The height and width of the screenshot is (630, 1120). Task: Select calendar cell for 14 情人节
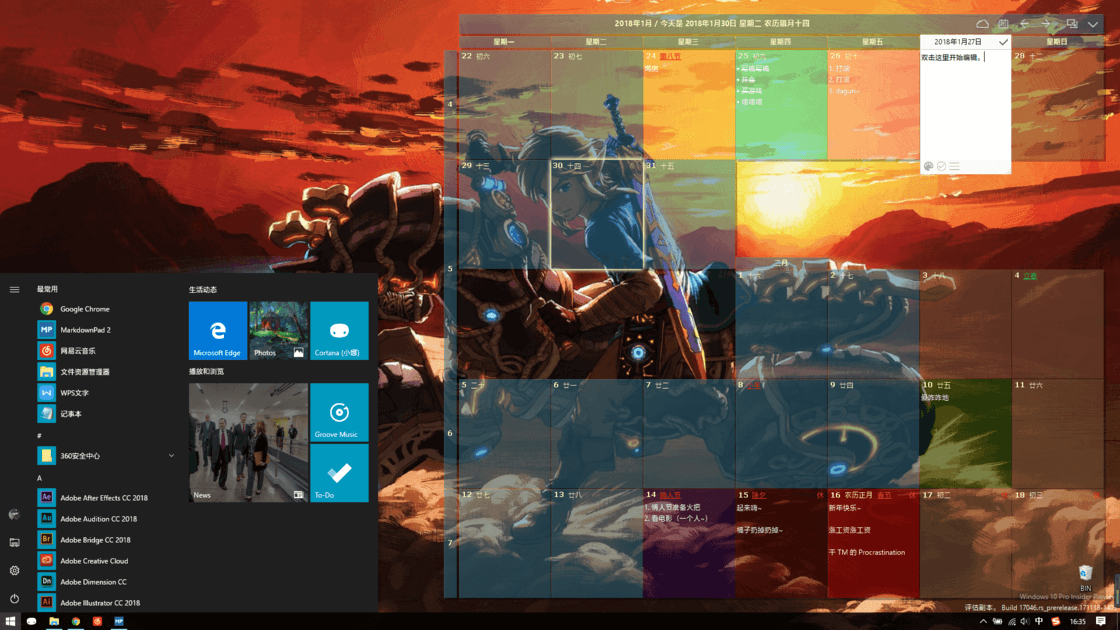tap(689, 543)
